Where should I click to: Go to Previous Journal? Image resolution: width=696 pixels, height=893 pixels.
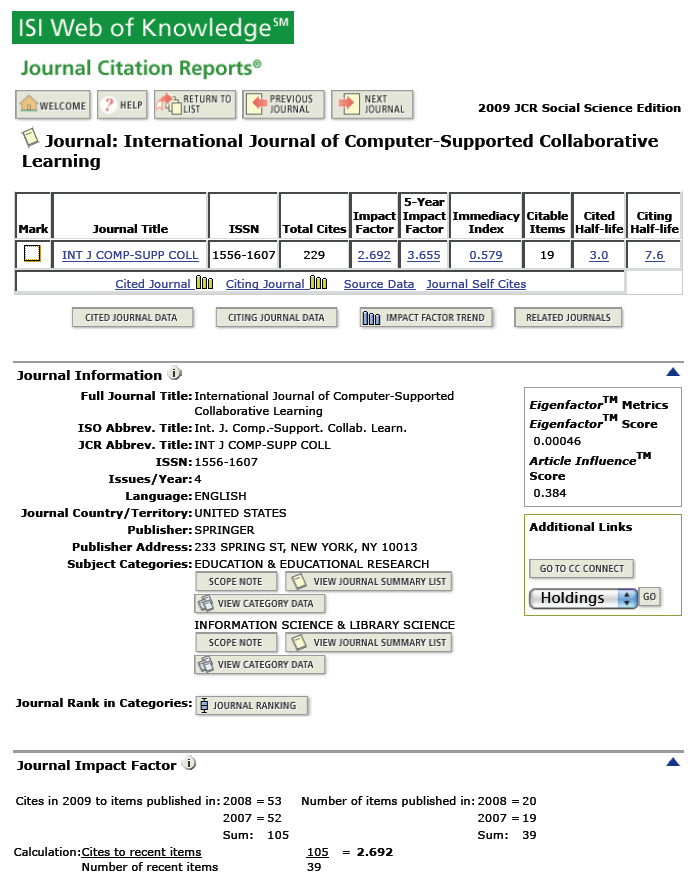coord(284,105)
